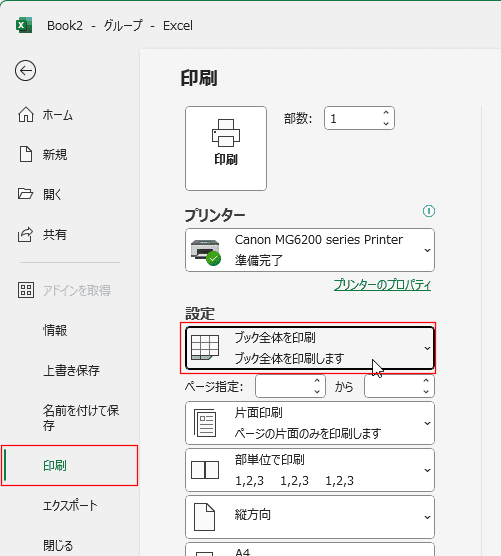501x556 pixels.
Task: Click the printer info icon beside プリンター
Action: pyautogui.click(x=429, y=211)
